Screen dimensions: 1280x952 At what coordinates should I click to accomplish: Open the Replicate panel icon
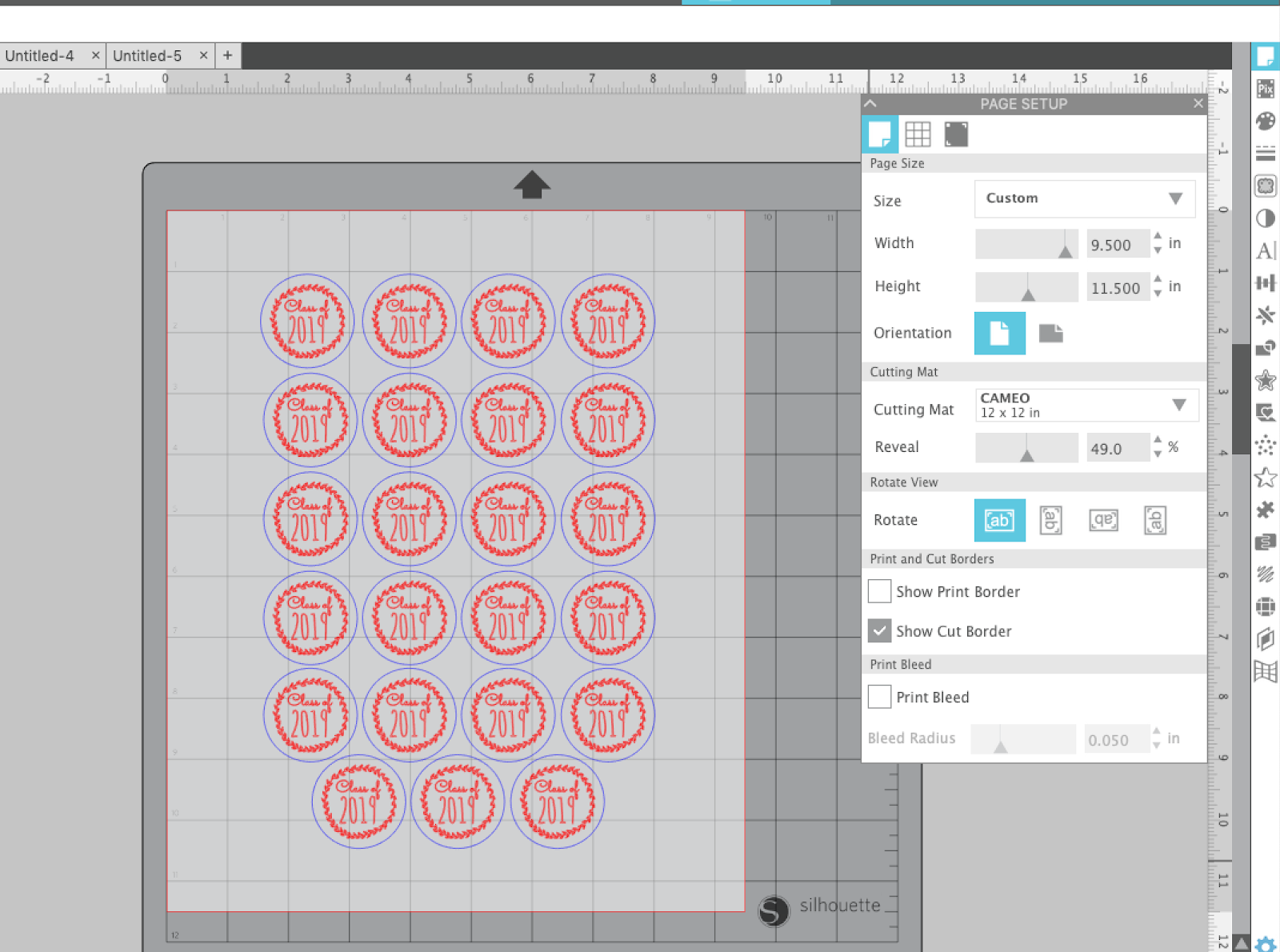click(x=1266, y=315)
